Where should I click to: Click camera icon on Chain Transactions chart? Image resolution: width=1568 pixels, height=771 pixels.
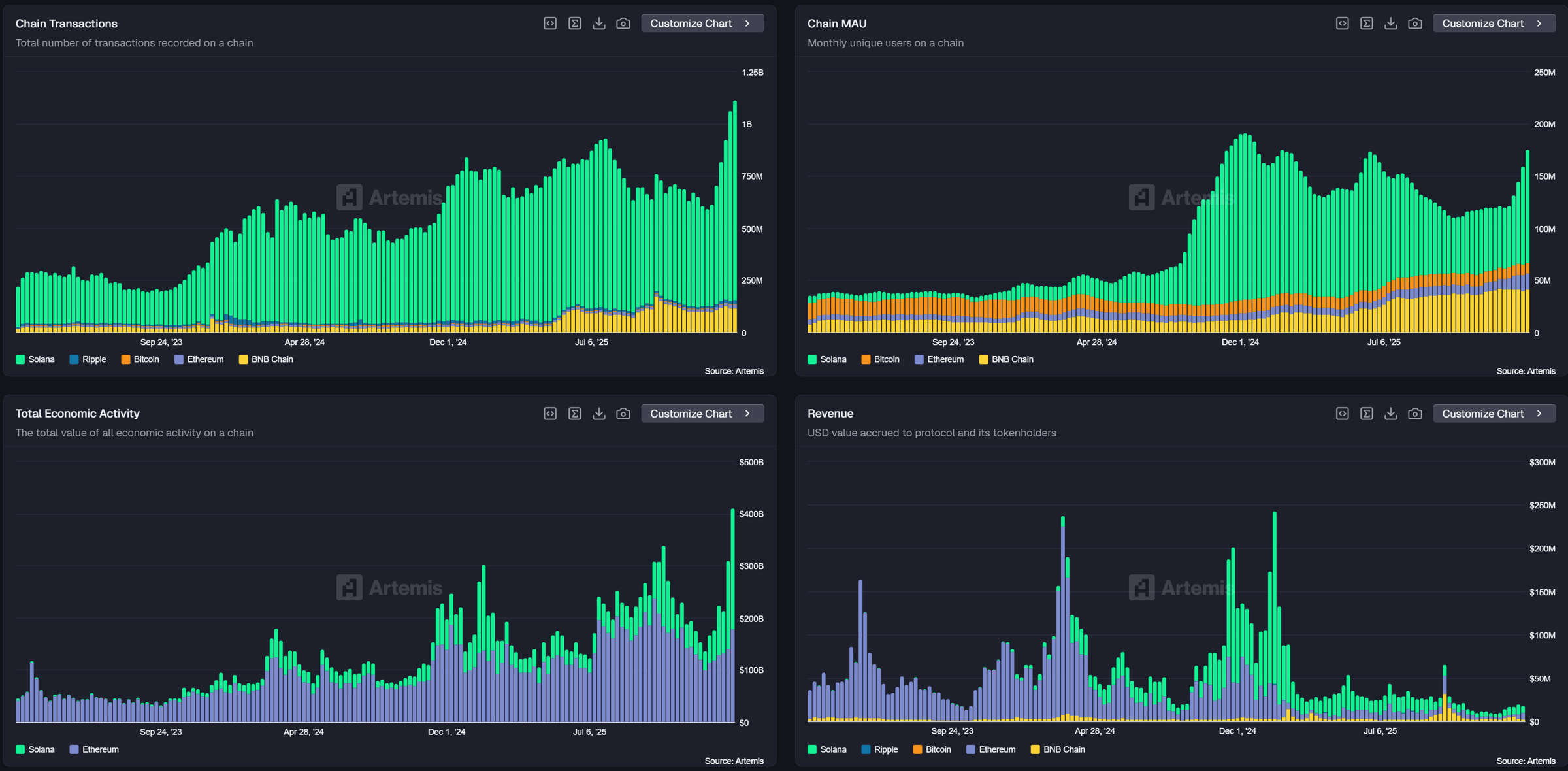tap(623, 24)
